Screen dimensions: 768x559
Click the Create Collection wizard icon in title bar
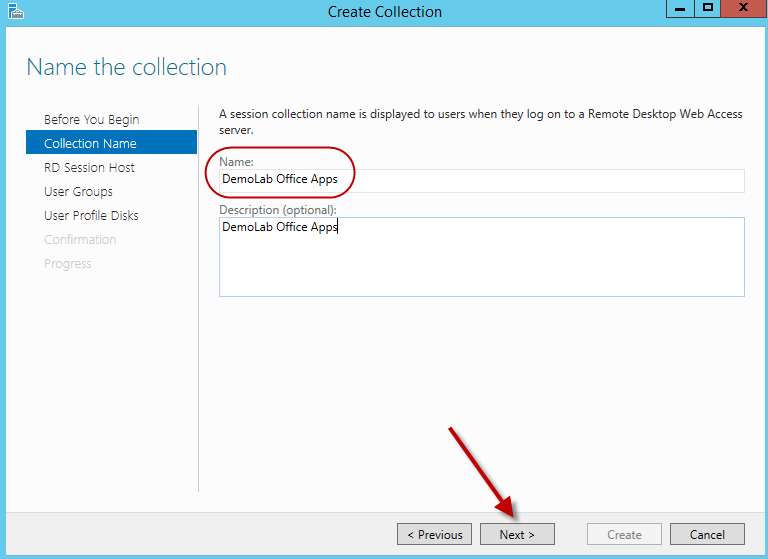tap(14, 12)
